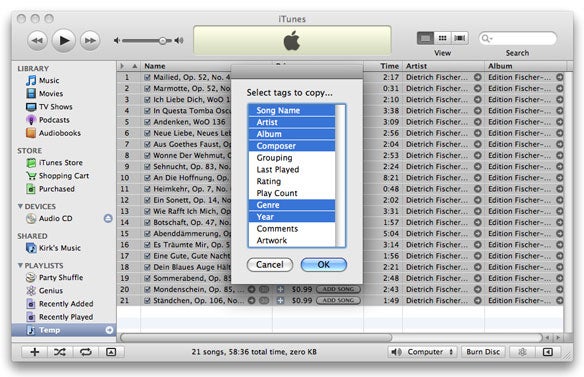
Task: Toggle repeat mode
Action: tap(86, 352)
